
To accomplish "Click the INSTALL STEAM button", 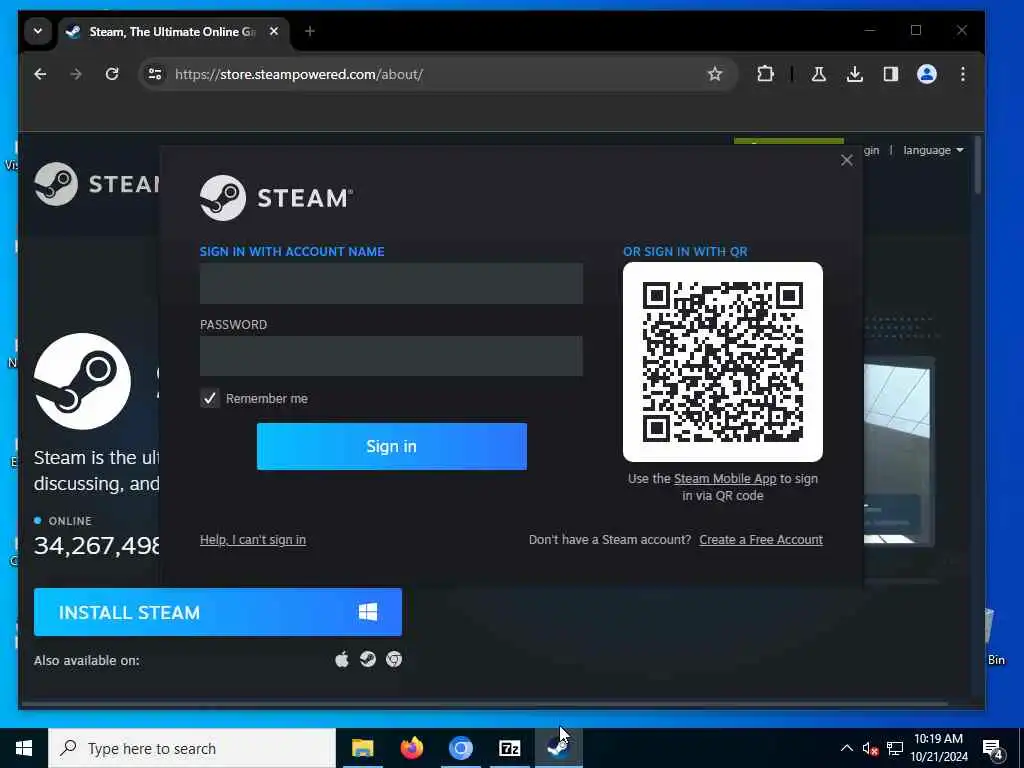I will click(217, 612).
